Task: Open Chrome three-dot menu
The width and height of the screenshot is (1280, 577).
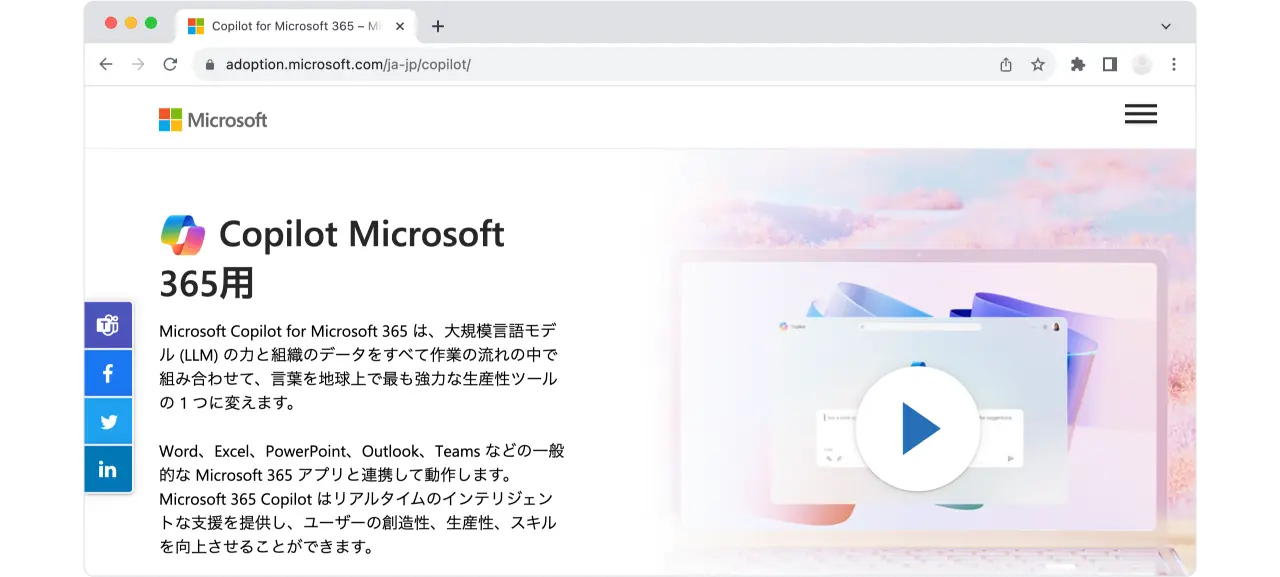Action: click(1174, 64)
